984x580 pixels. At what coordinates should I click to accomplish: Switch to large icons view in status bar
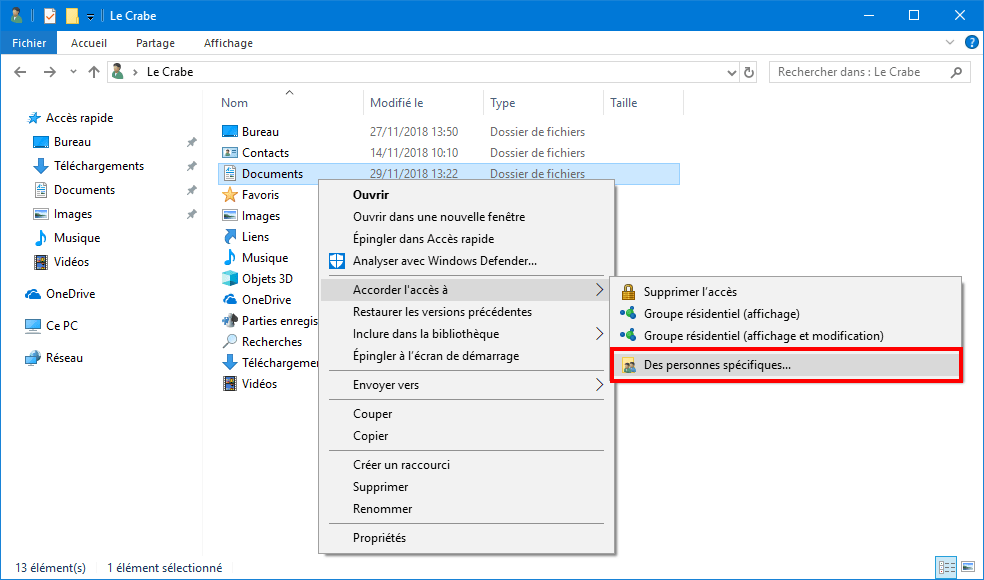coord(968,567)
